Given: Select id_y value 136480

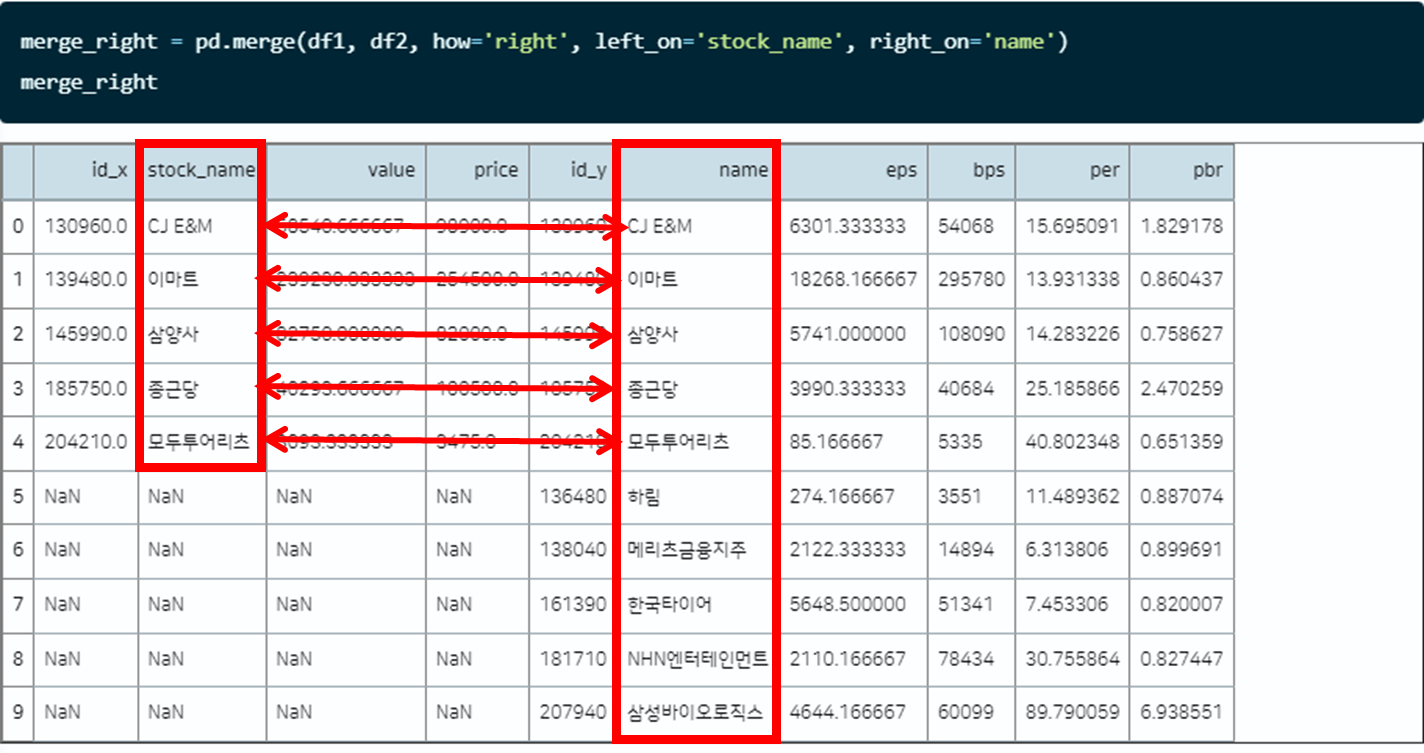Looking at the screenshot, I should click(572, 496).
